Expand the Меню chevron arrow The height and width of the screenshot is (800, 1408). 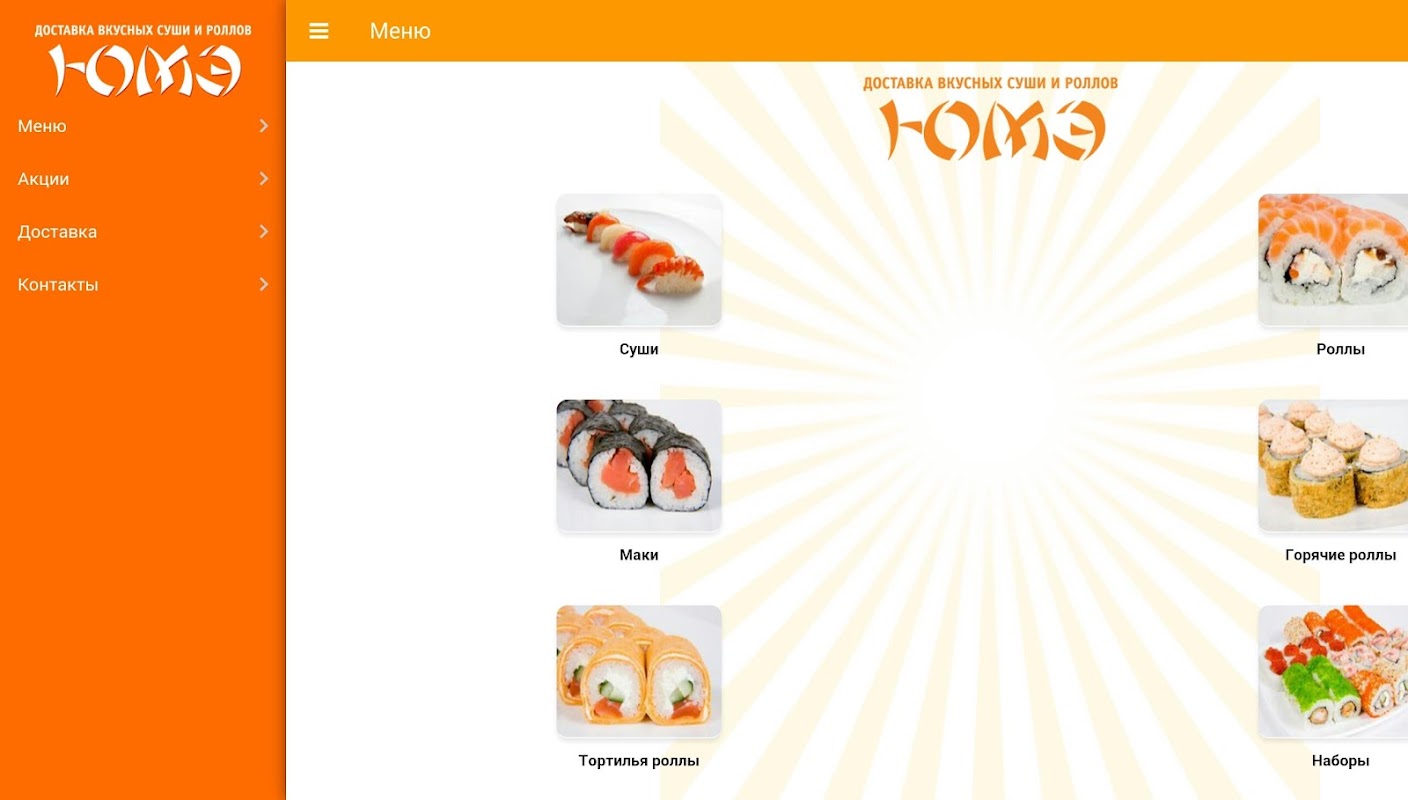click(x=264, y=126)
